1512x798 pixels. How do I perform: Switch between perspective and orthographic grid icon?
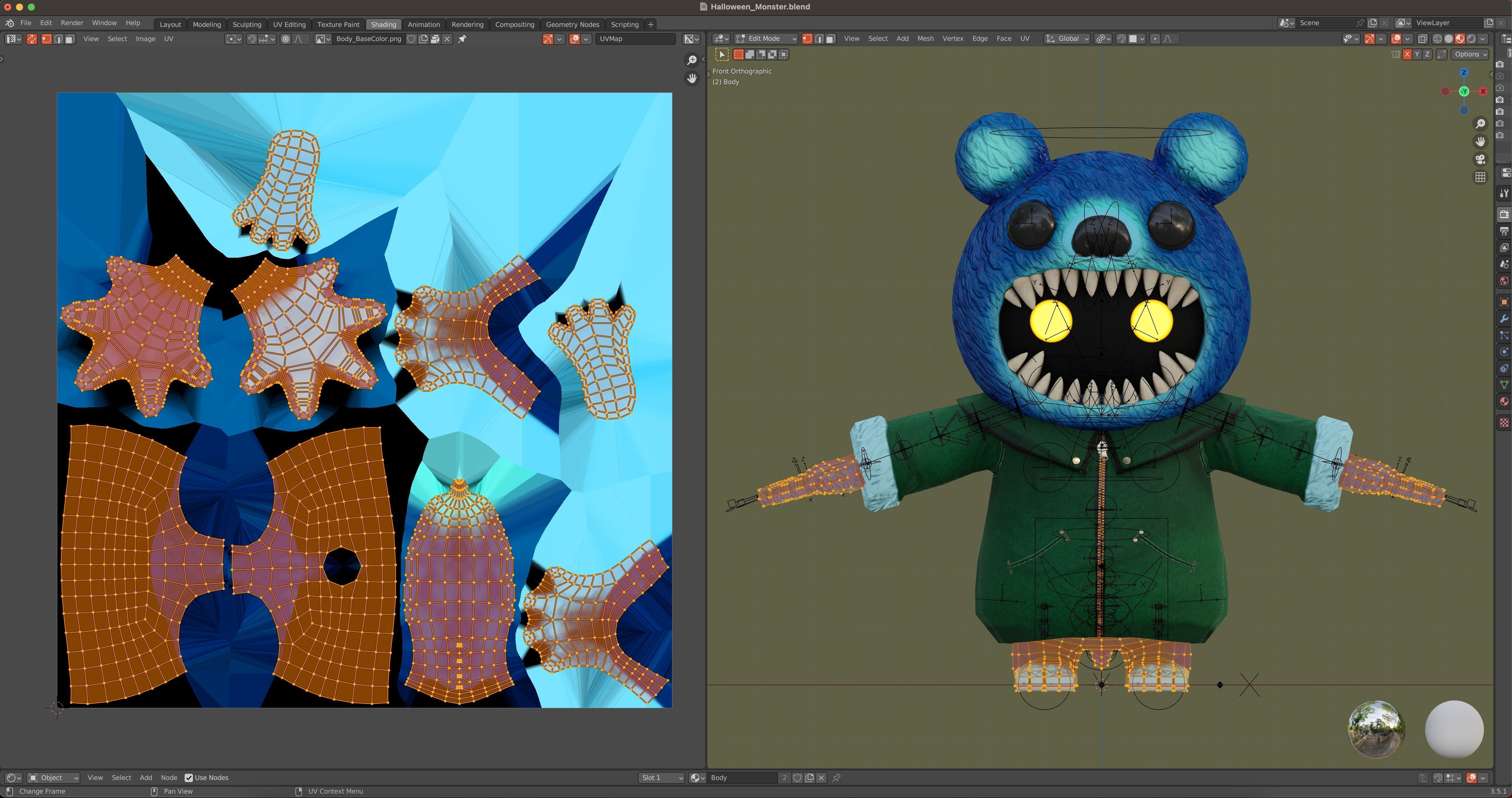pyautogui.click(x=1480, y=177)
